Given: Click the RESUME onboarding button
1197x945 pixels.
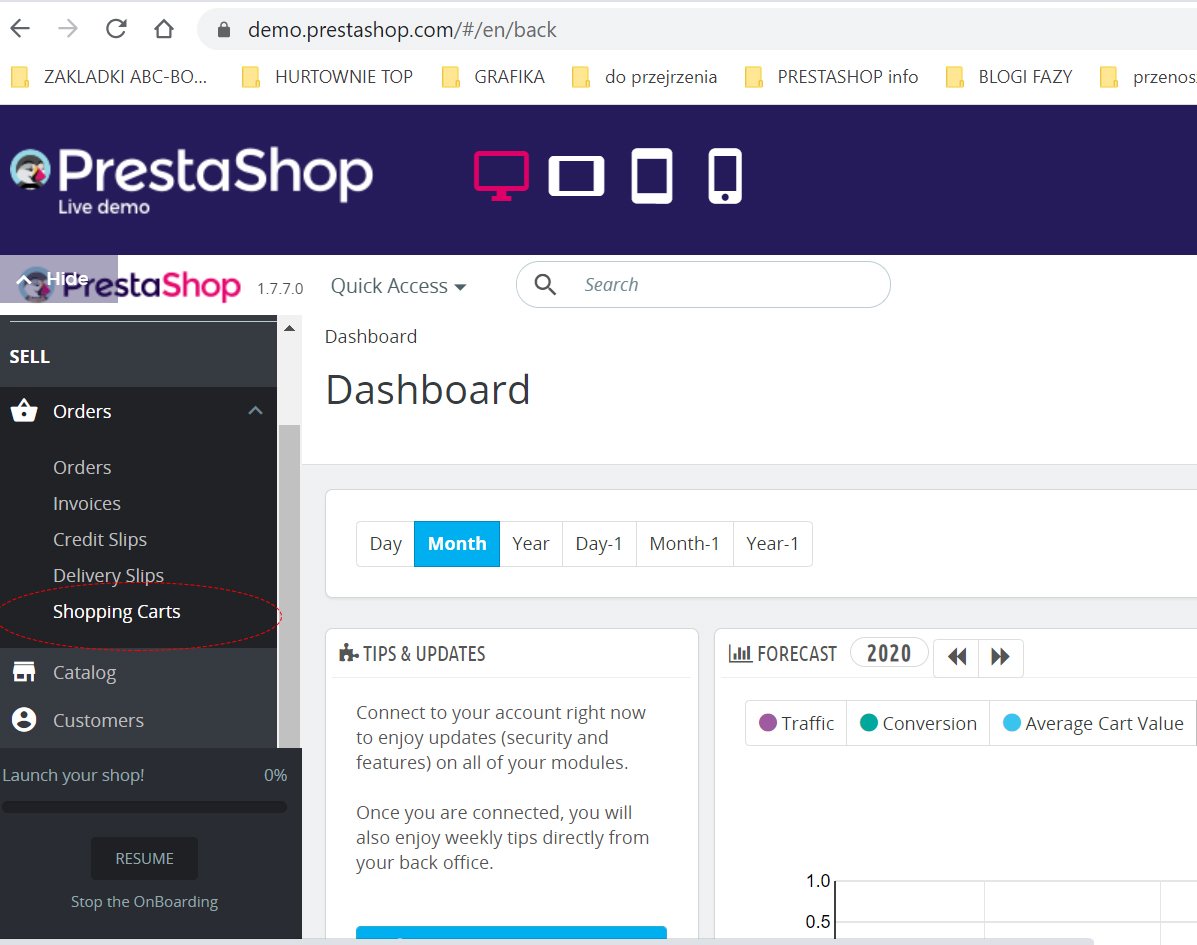Looking at the screenshot, I should [144, 858].
